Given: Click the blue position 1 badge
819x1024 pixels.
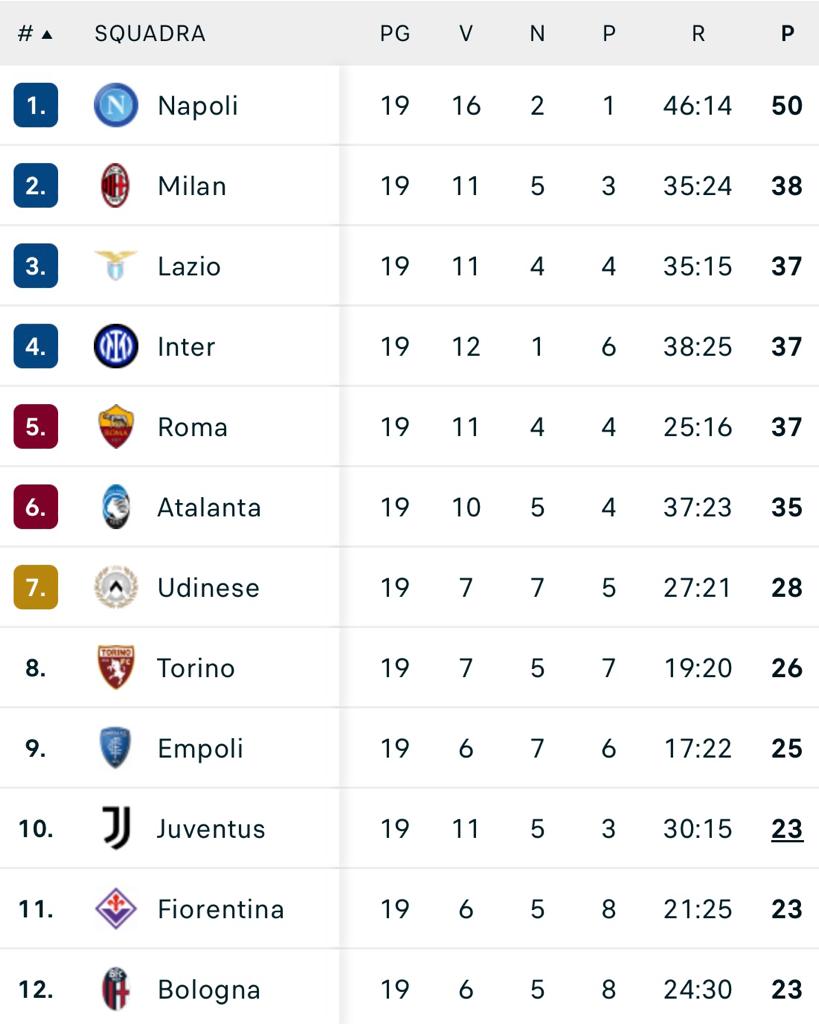Looking at the screenshot, I should (x=36, y=105).
